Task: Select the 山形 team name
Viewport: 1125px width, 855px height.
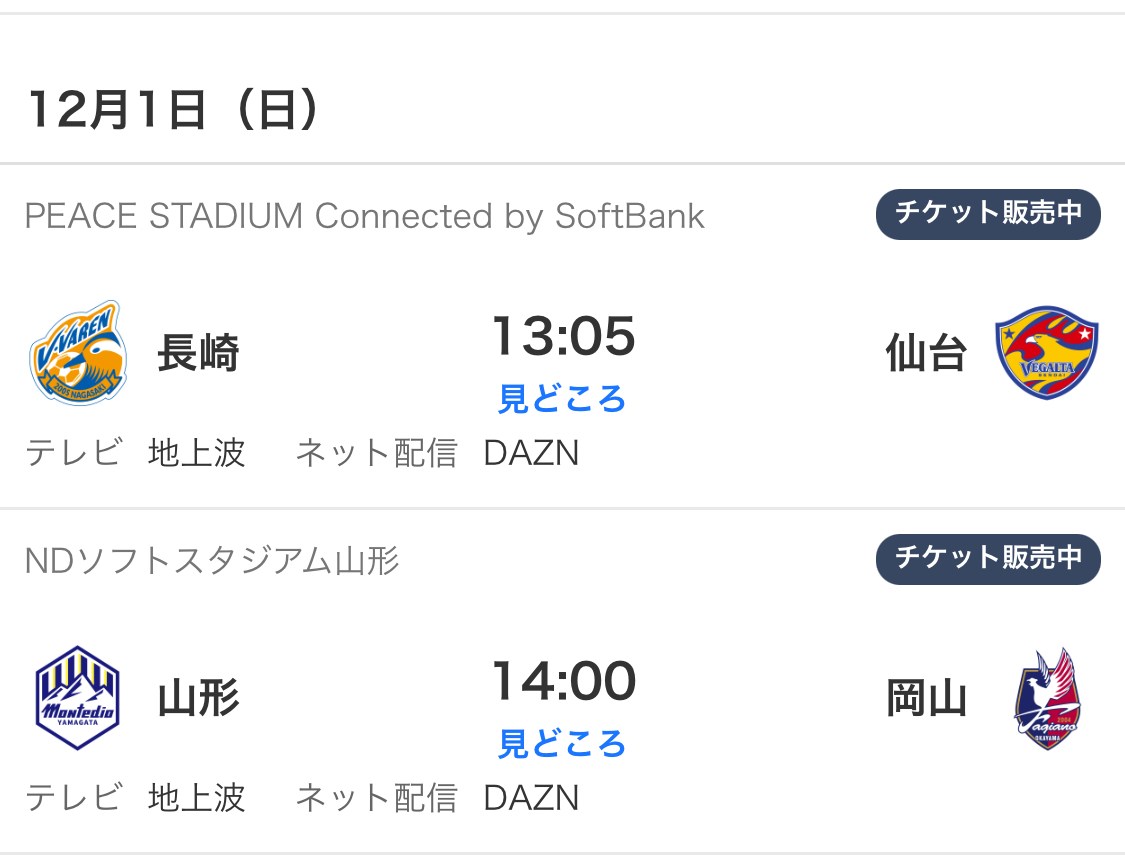Action: (x=198, y=699)
